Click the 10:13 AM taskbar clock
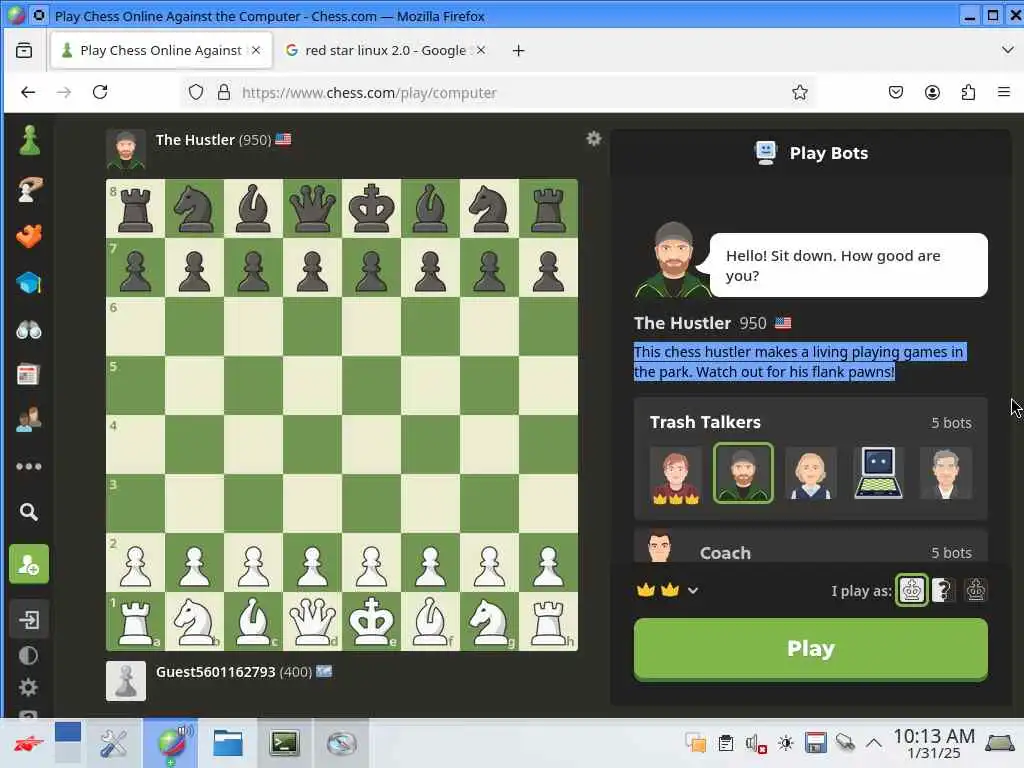 [934, 743]
